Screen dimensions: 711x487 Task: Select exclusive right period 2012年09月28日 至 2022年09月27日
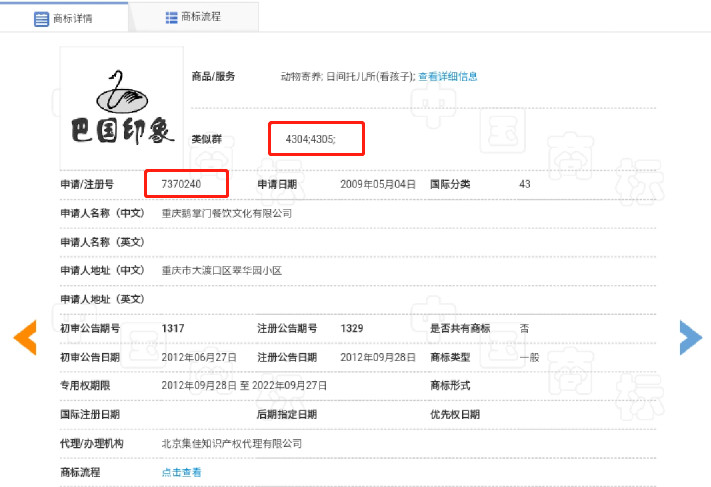coord(244,385)
